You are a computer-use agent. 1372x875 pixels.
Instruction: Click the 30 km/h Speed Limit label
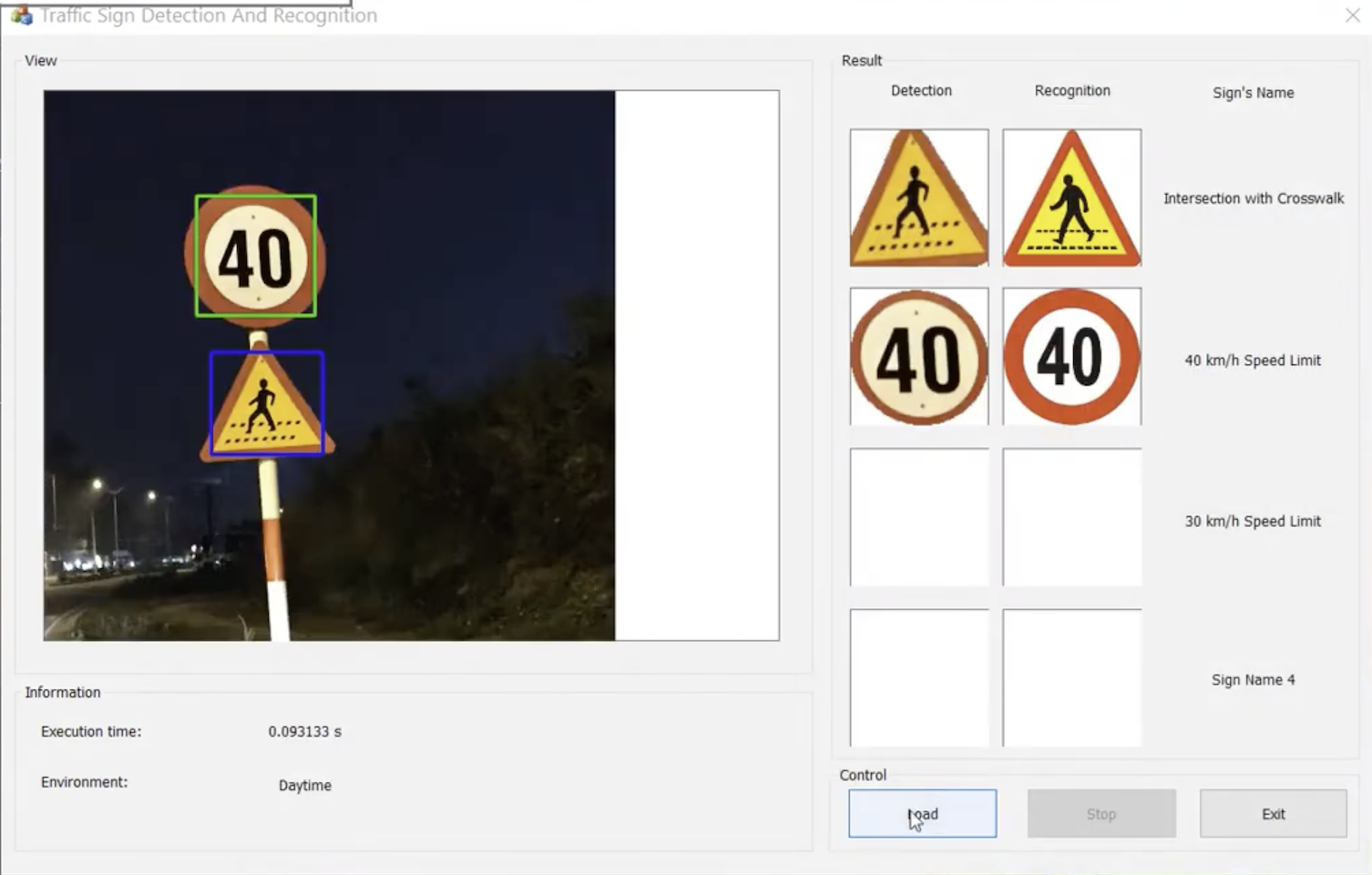pyautogui.click(x=1252, y=522)
